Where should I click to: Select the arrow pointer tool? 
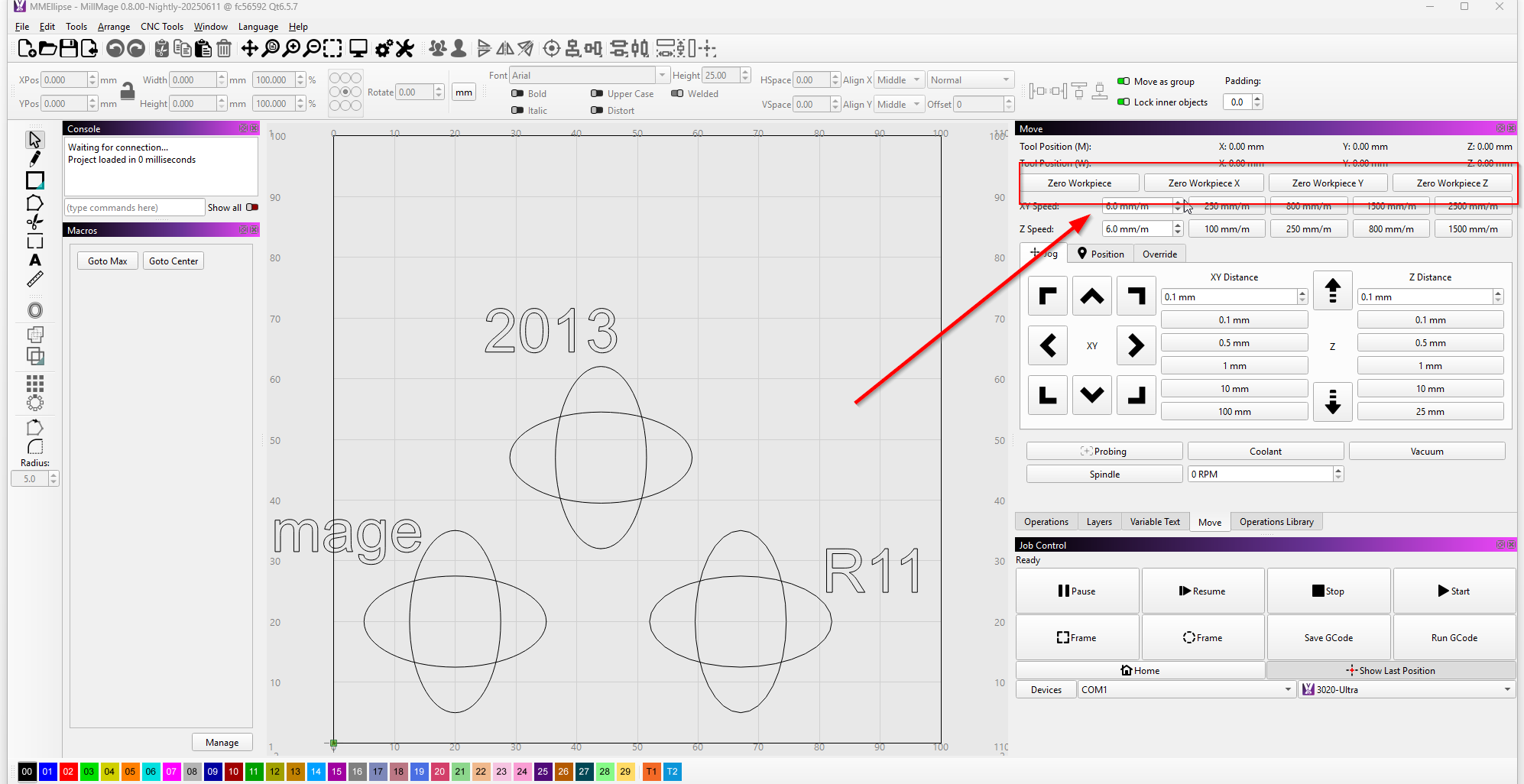point(34,140)
